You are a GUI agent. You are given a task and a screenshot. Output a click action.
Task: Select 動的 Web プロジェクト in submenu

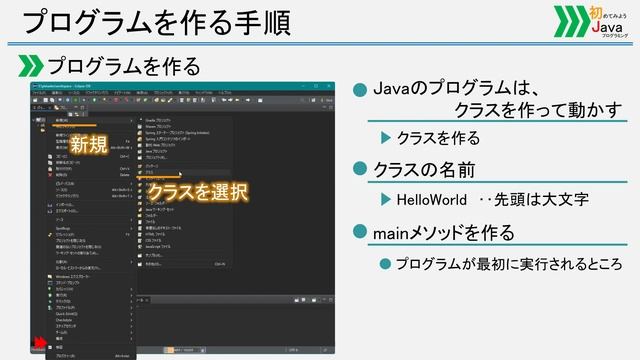tap(184, 145)
